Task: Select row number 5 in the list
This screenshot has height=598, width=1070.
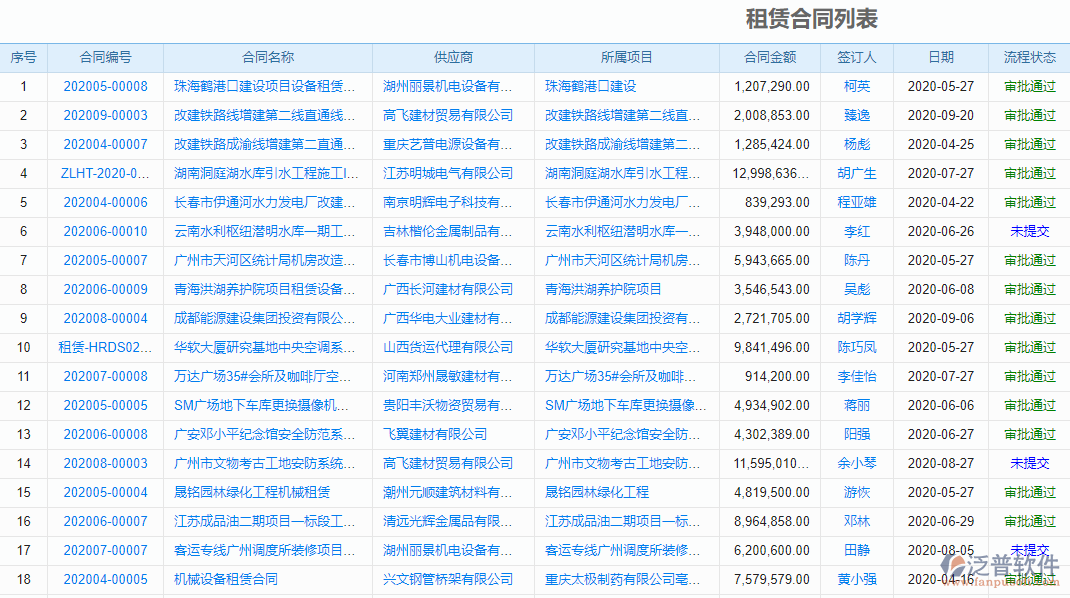Action: [x=23, y=202]
